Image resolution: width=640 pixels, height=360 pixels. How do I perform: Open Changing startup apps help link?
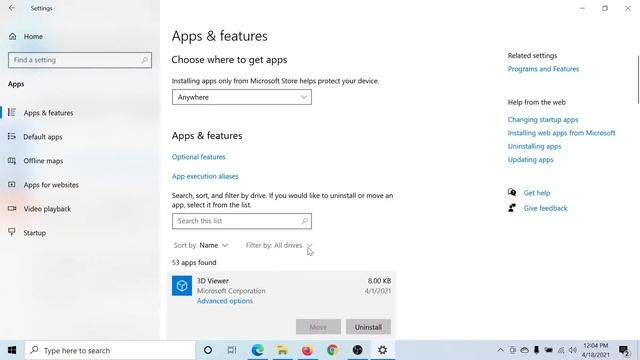(543, 120)
